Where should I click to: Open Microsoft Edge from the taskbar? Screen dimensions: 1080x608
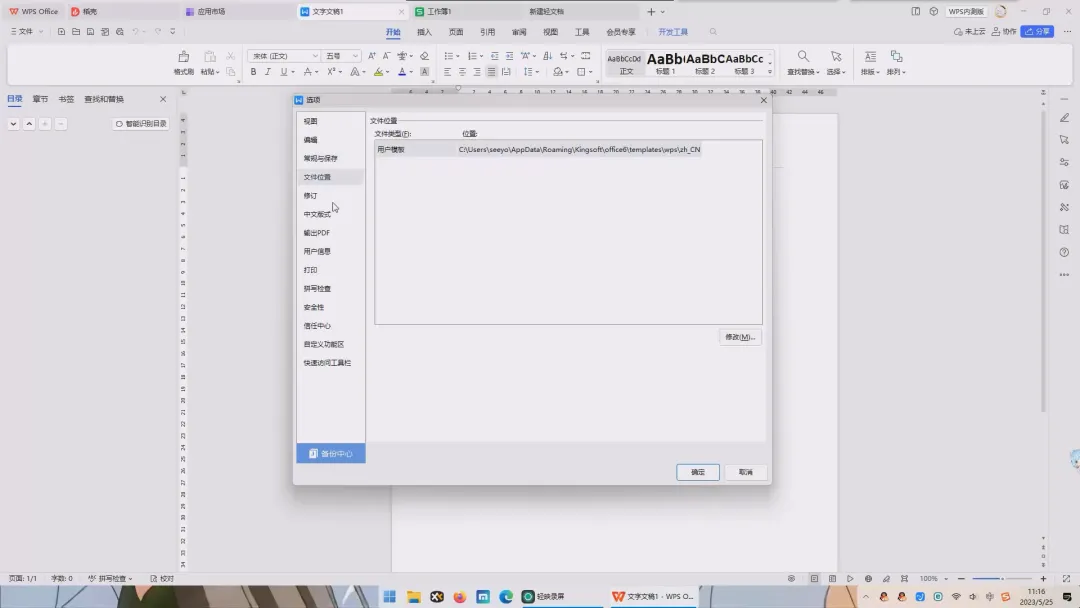tap(506, 596)
